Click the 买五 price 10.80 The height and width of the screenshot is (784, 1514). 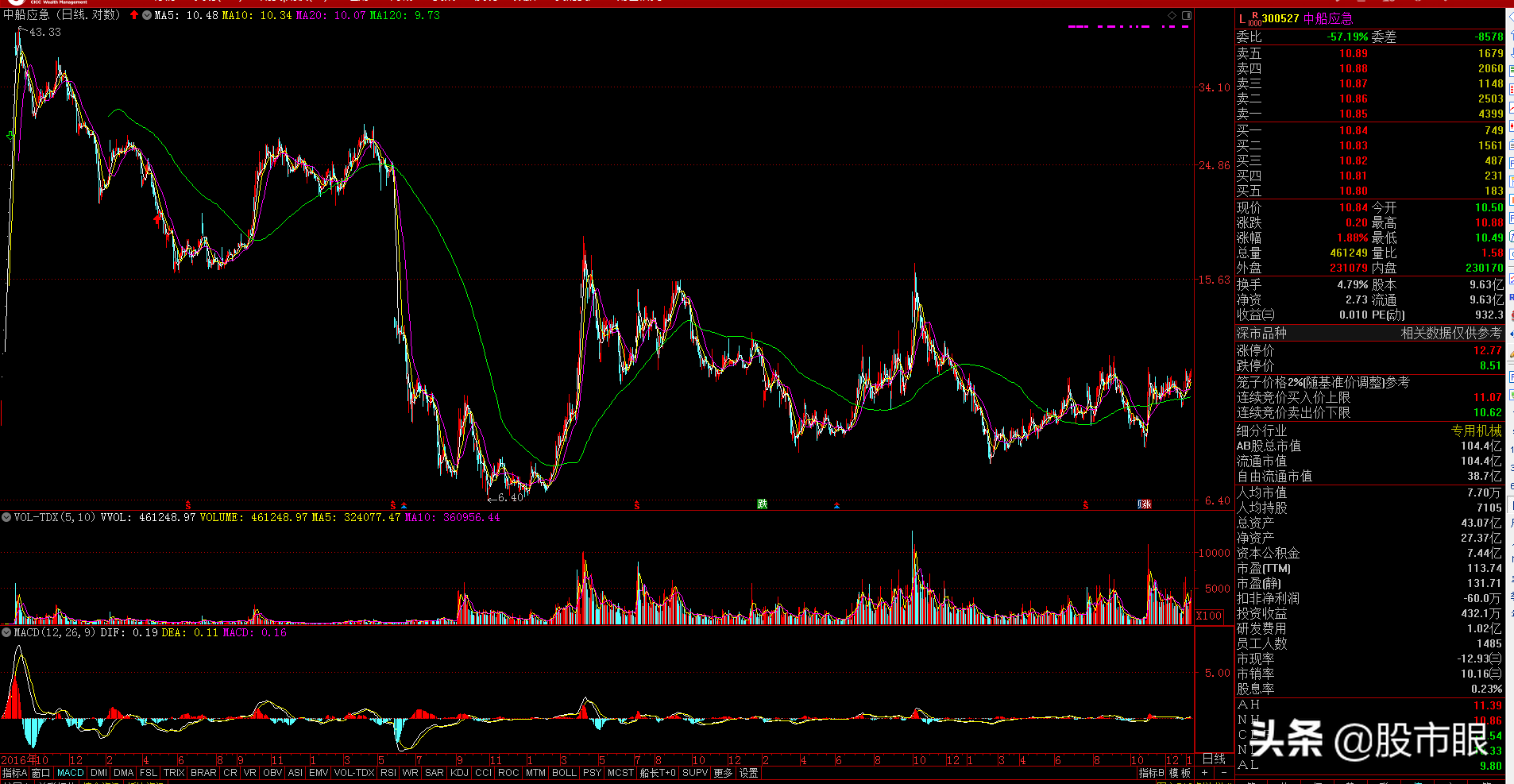[x=1354, y=191]
